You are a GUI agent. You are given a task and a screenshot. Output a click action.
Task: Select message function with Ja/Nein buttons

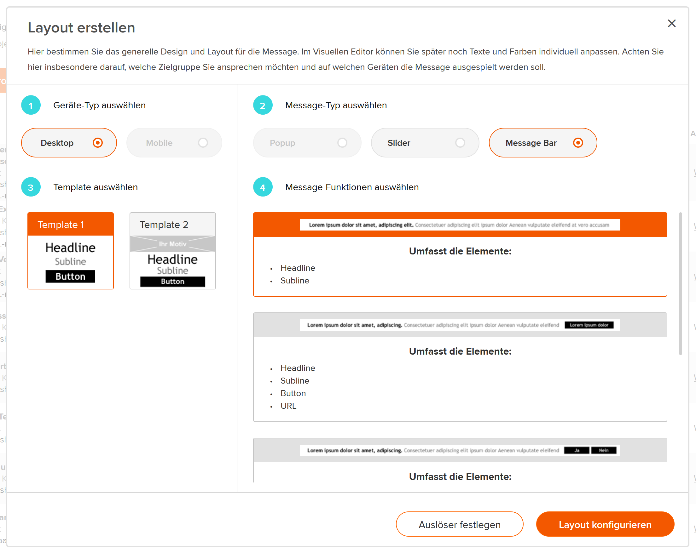point(460,460)
